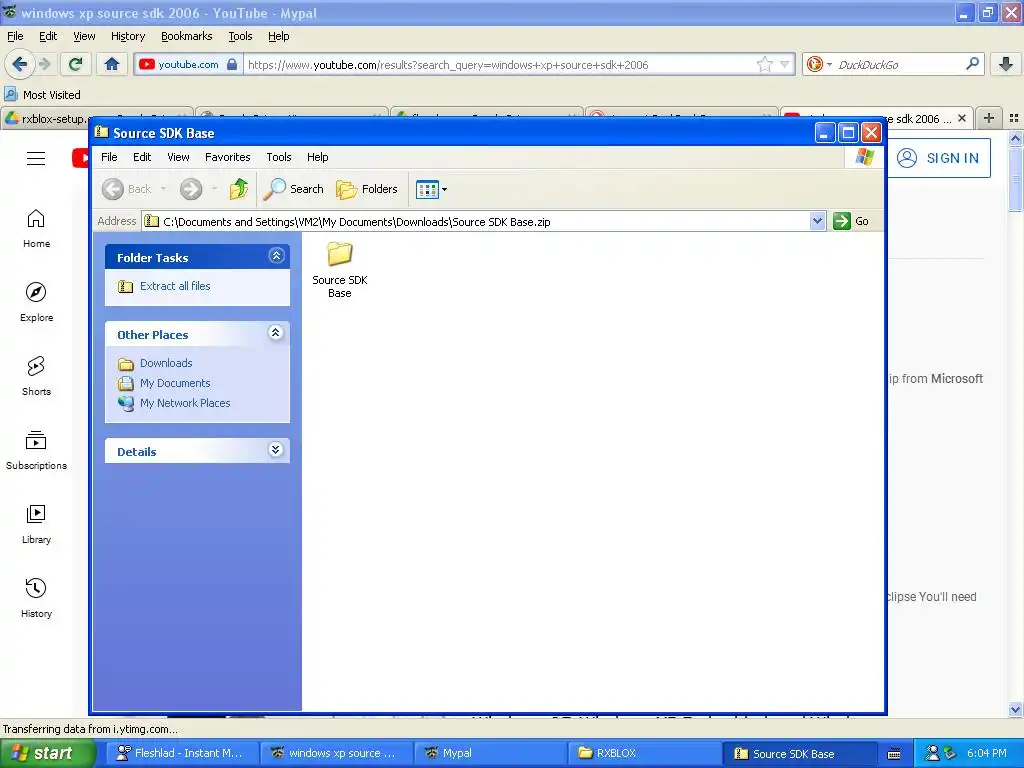The image size is (1024, 768).
Task: Open the Forward history dropdown arrow
Action: coord(214,189)
